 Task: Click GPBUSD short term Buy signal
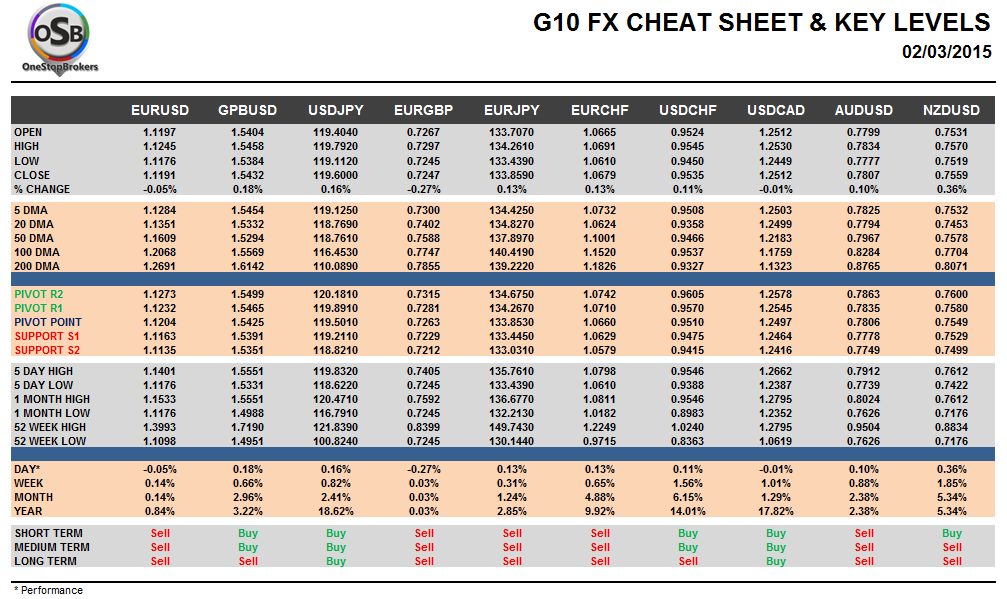click(248, 533)
